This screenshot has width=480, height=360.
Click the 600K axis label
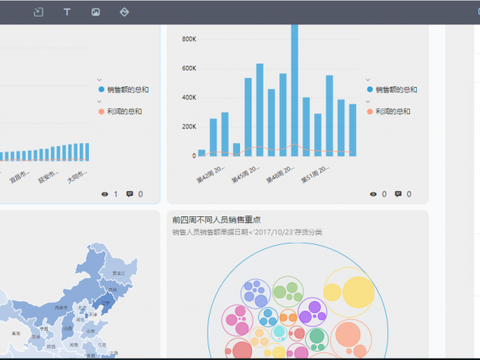click(189, 68)
